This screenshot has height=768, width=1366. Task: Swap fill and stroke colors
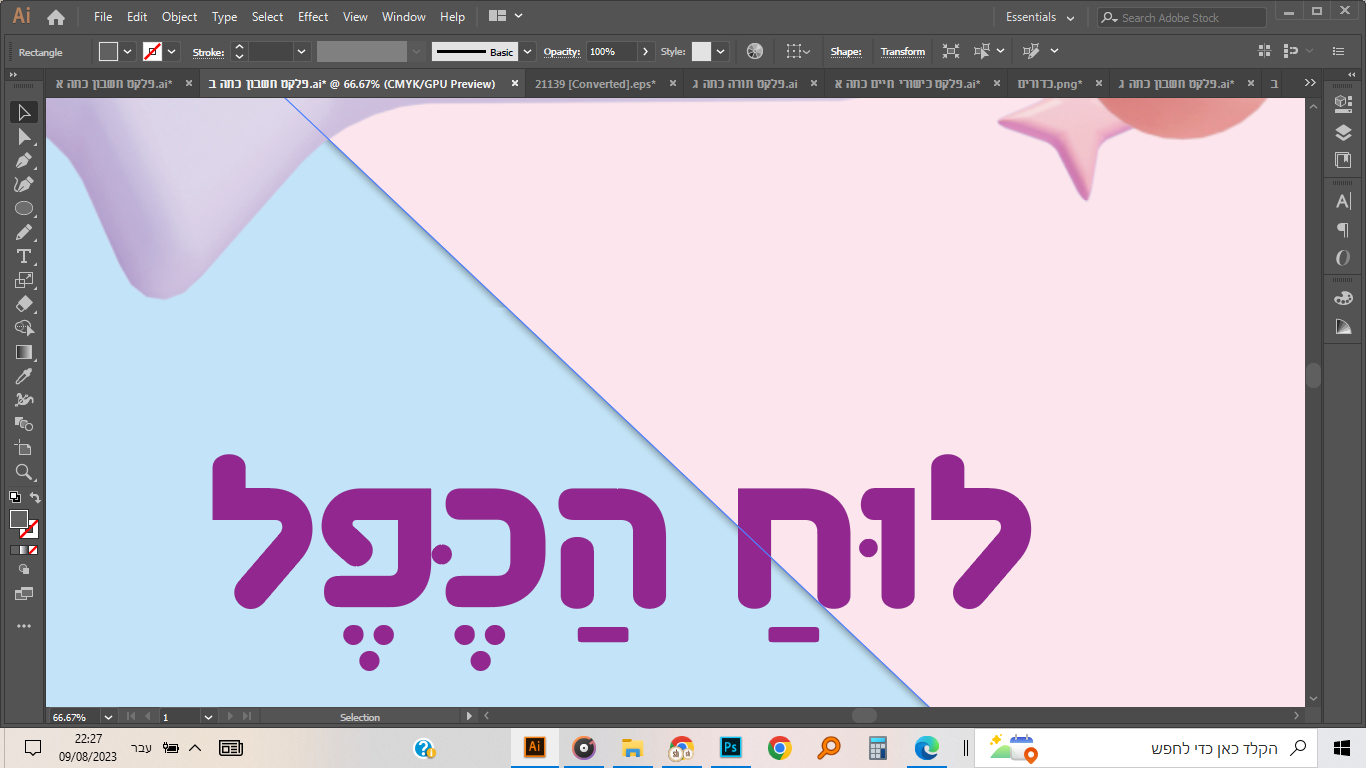pos(35,497)
